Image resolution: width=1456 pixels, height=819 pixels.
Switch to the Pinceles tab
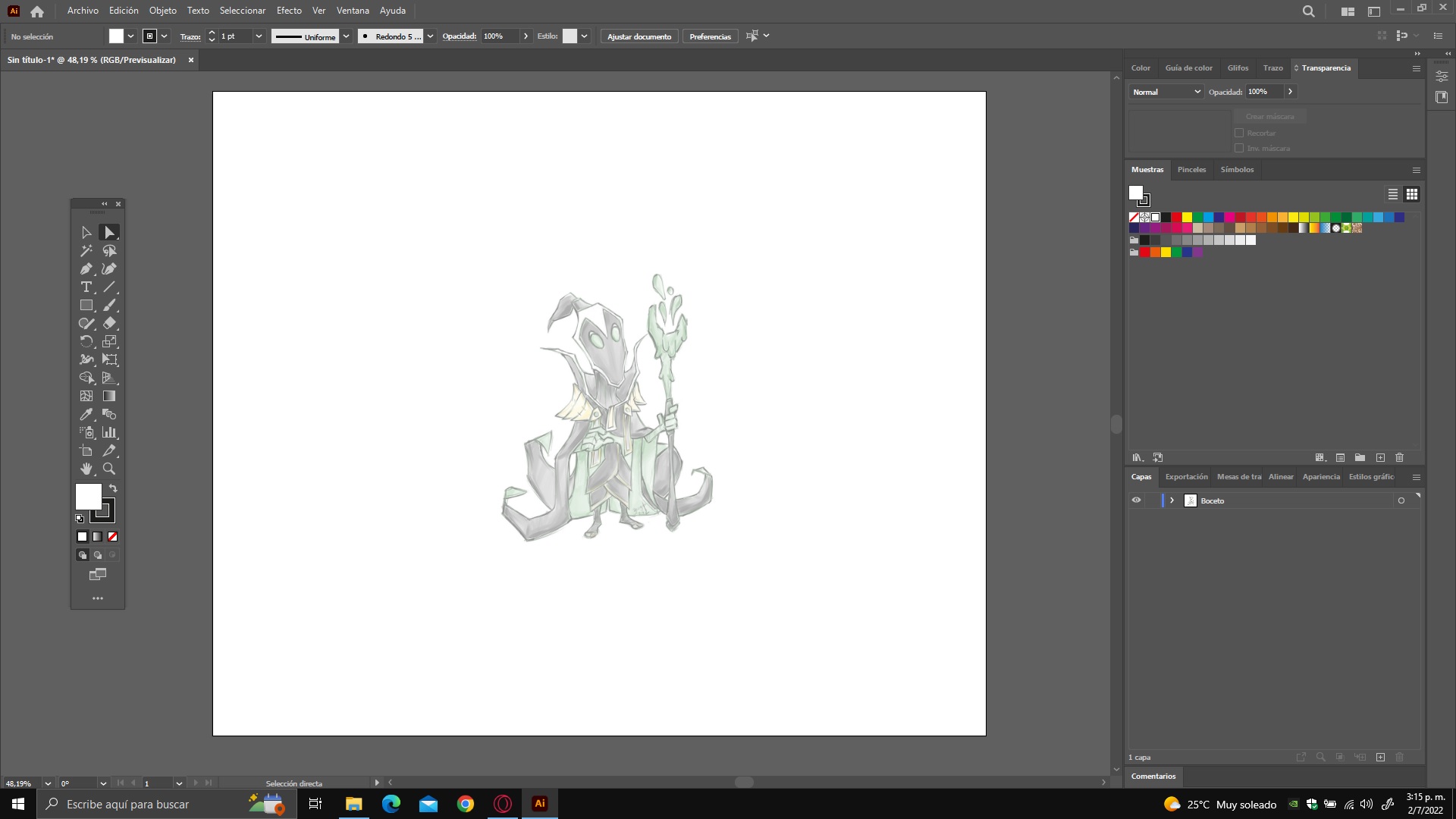coord(1191,170)
